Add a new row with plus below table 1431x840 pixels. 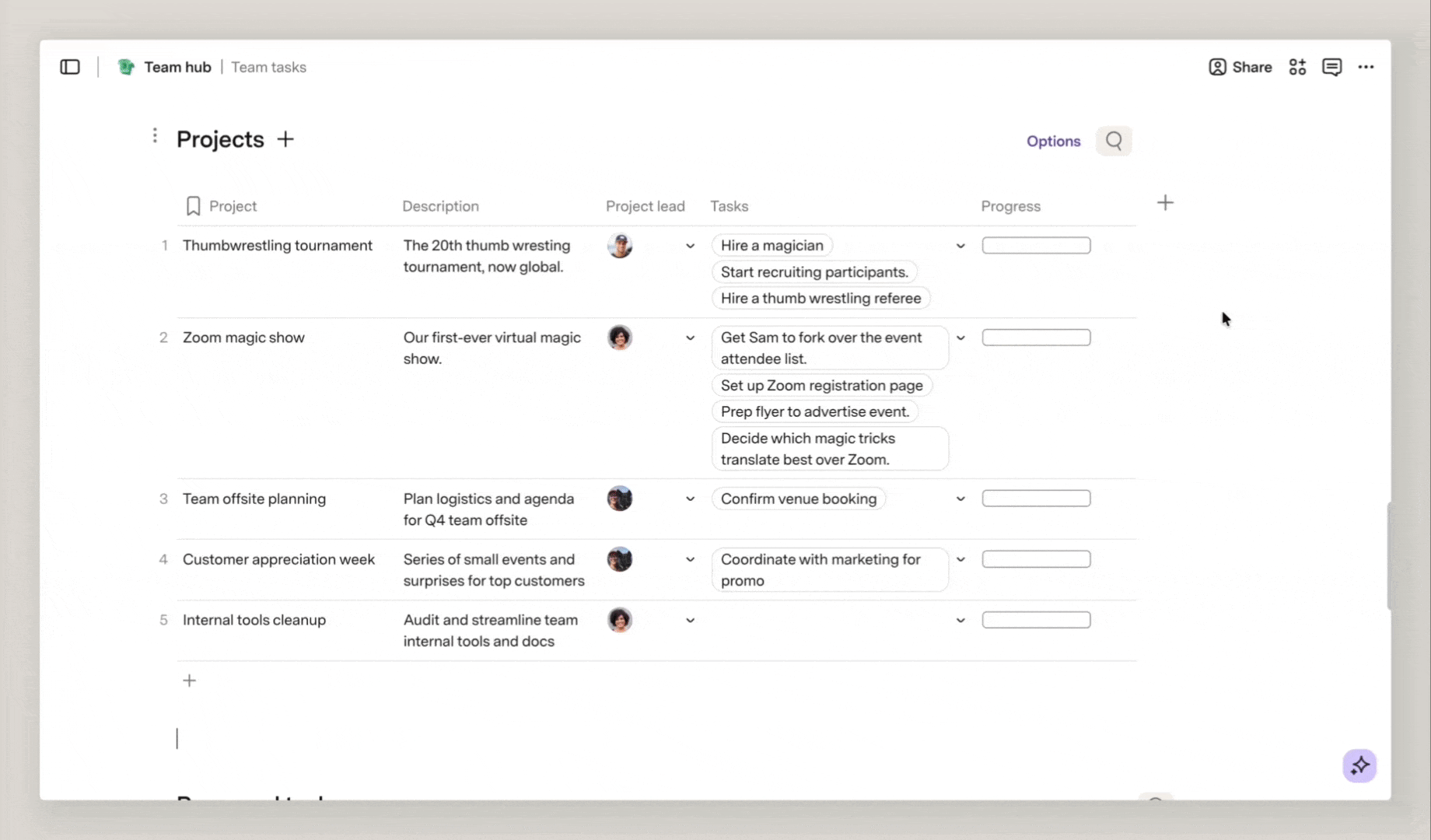click(x=189, y=681)
